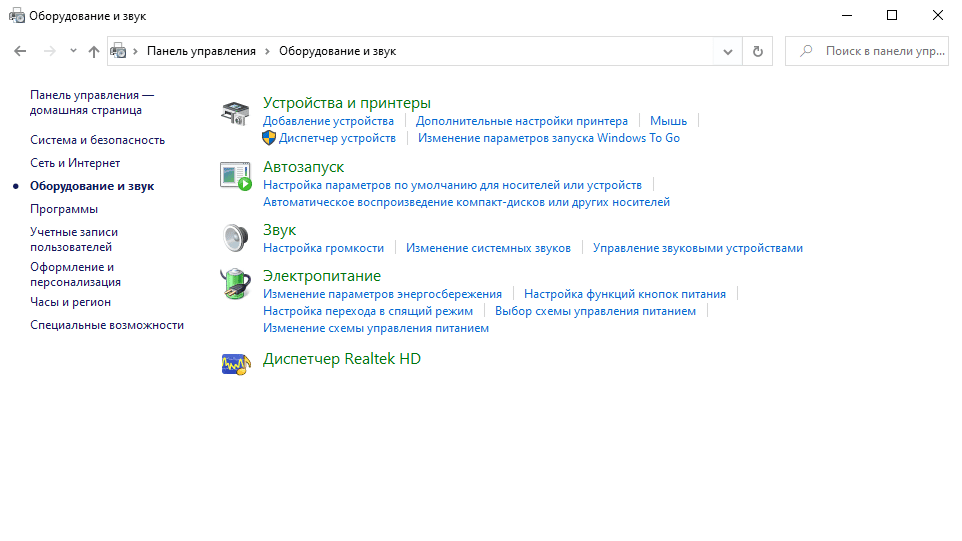Open Сеть и Интернет category

tap(75, 163)
